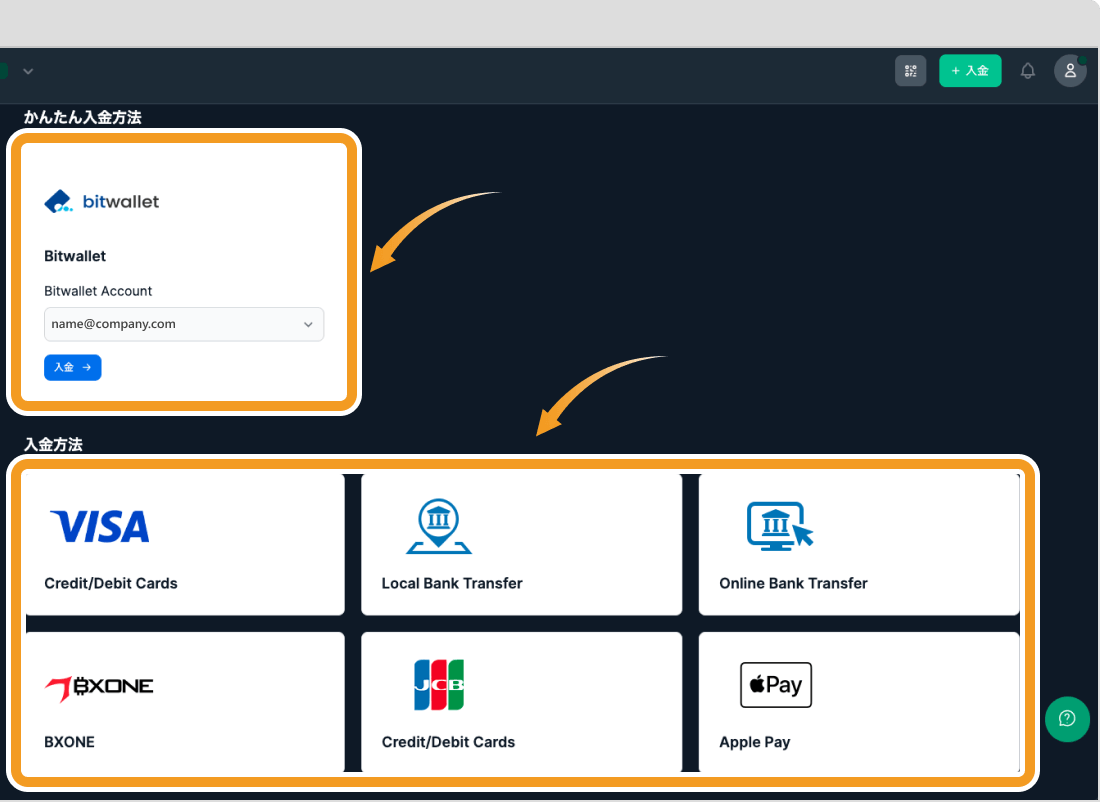Choose the Local Bank Transfer icon
The width and height of the screenshot is (1100, 802).
pyautogui.click(x=438, y=526)
